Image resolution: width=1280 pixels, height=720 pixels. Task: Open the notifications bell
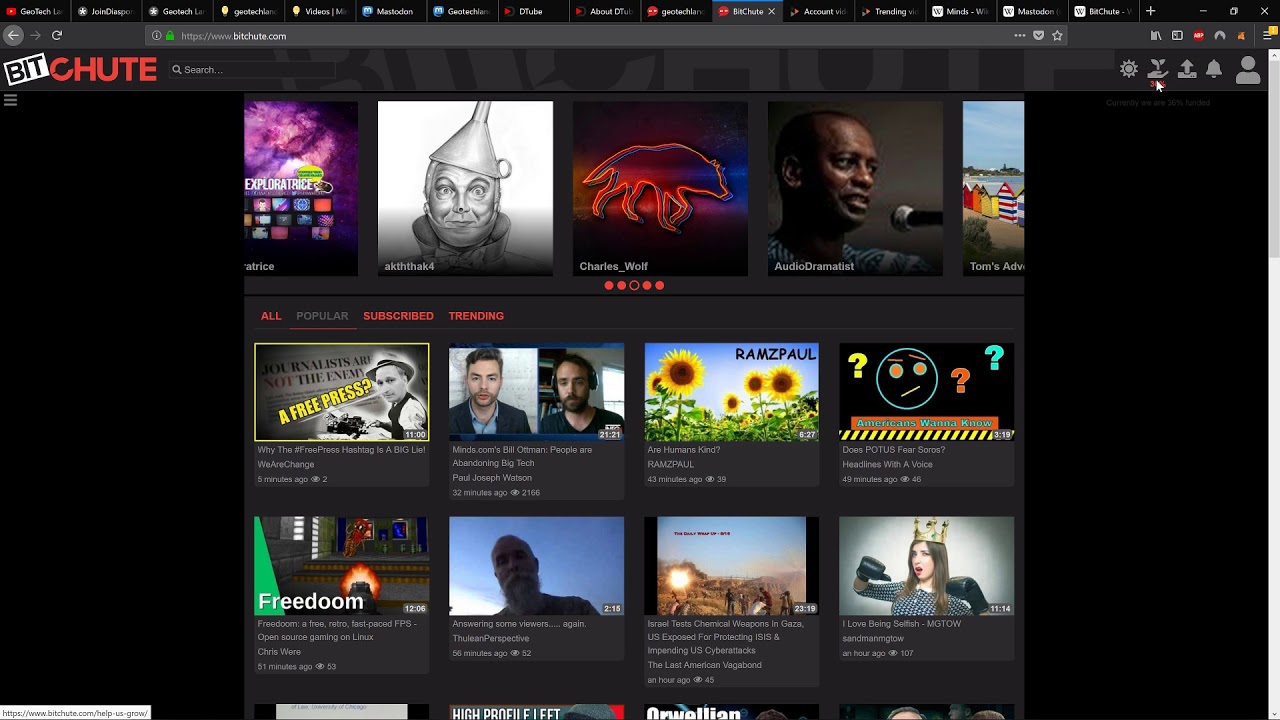[x=1214, y=69]
